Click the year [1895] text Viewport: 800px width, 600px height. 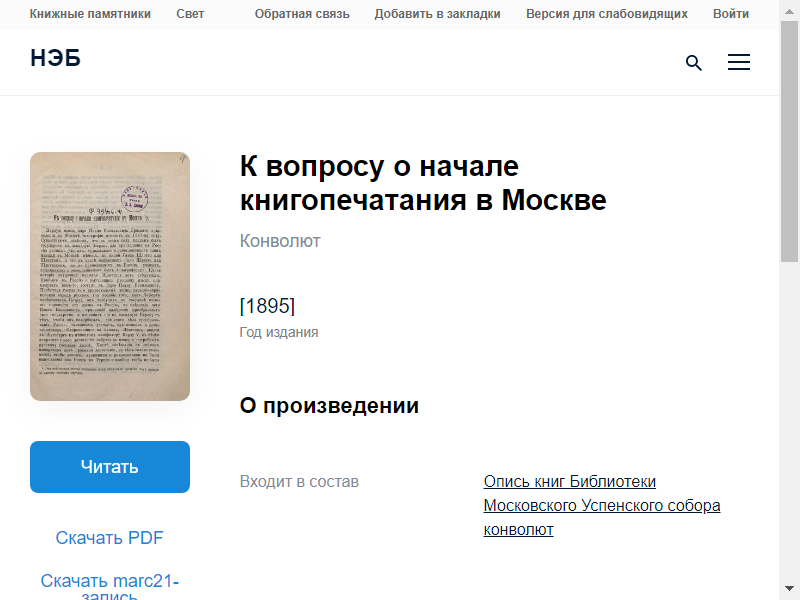click(267, 306)
